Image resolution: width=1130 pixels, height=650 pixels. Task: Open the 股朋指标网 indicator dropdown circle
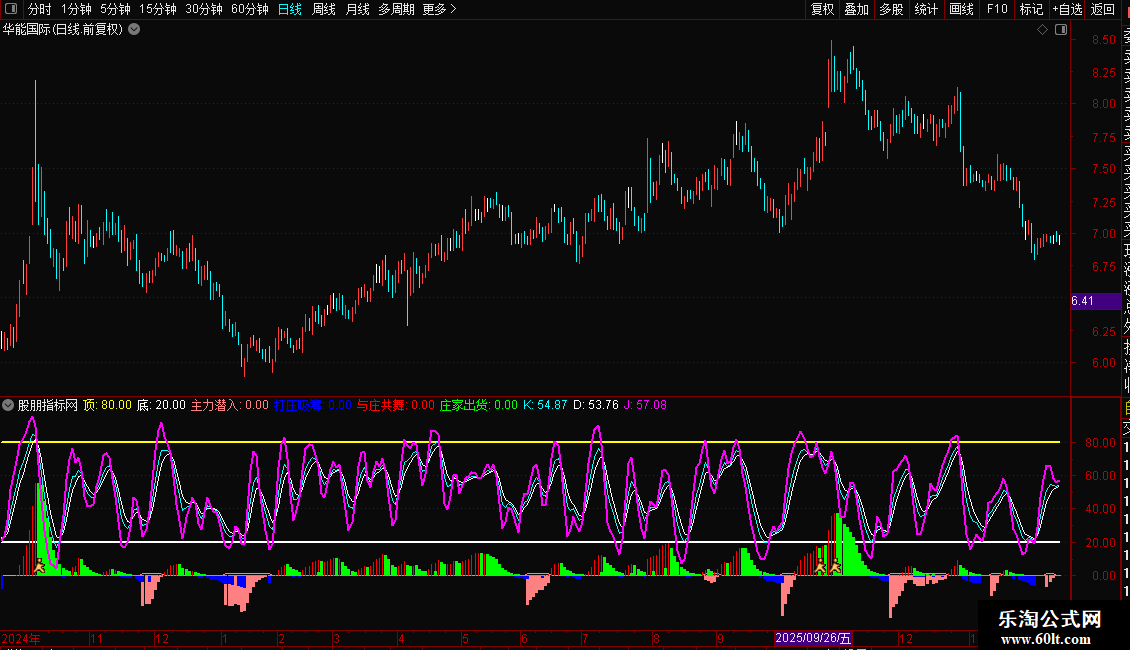(8, 405)
